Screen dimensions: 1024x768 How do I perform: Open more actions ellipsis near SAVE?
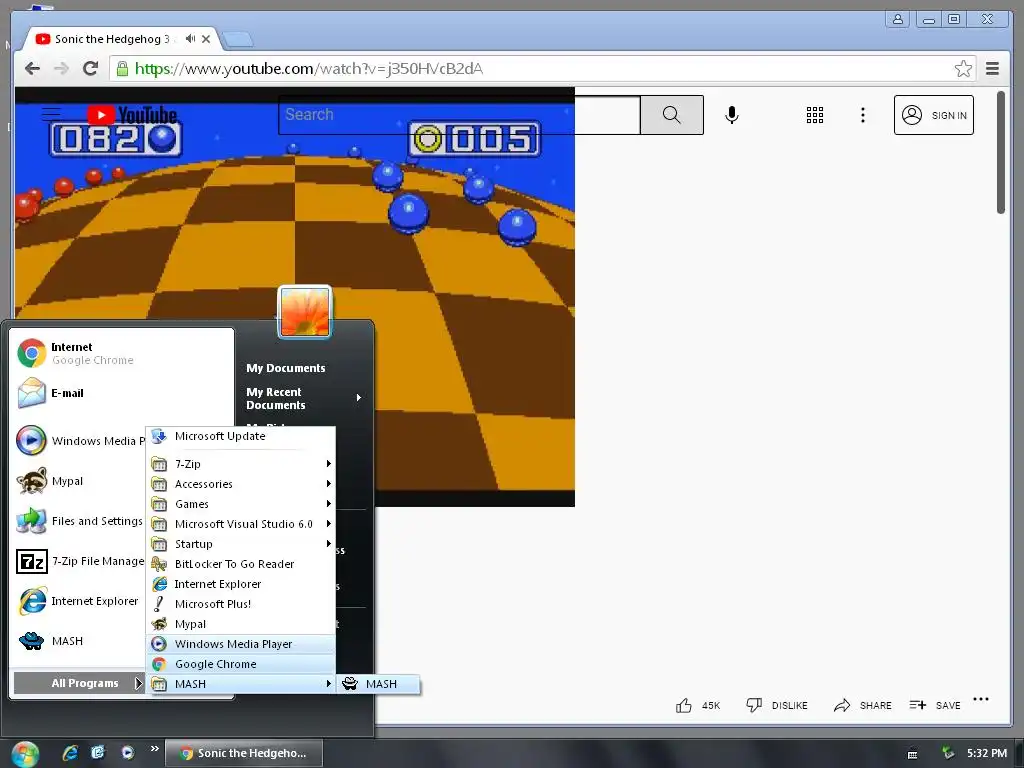pos(981,699)
